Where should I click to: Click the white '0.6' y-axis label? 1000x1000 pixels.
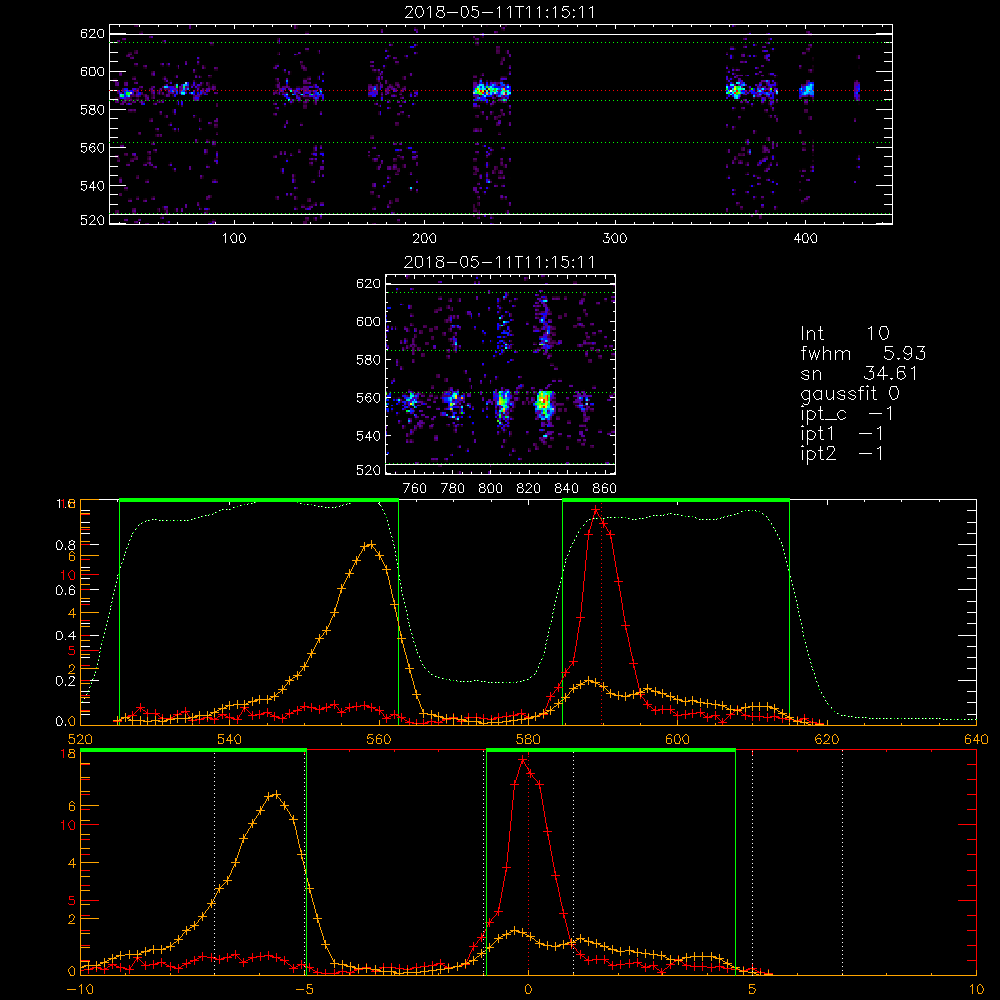pos(65,590)
